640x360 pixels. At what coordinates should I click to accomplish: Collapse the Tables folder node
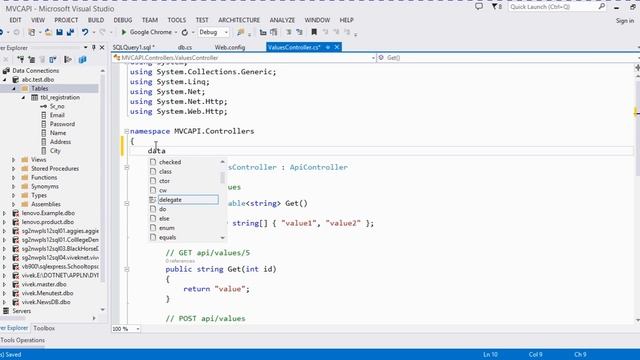click(14, 88)
